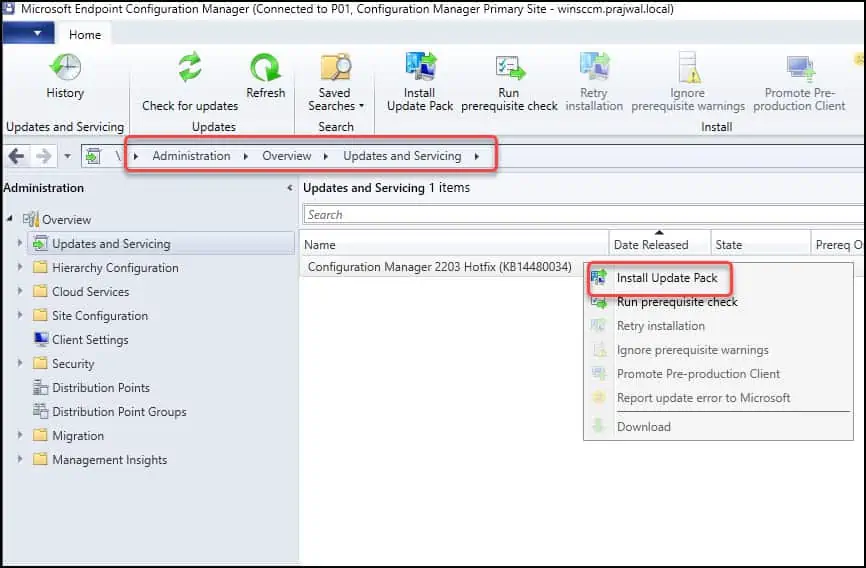Choose Run prerequisite check in context menu
The width and height of the screenshot is (866, 568).
click(677, 302)
